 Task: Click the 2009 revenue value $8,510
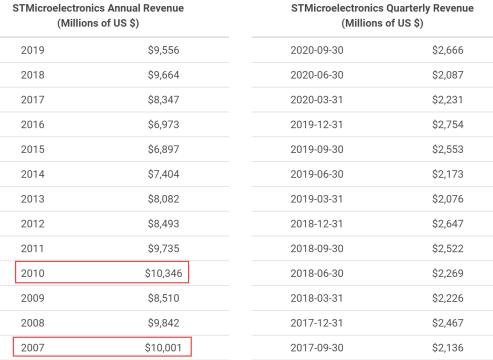tap(163, 298)
